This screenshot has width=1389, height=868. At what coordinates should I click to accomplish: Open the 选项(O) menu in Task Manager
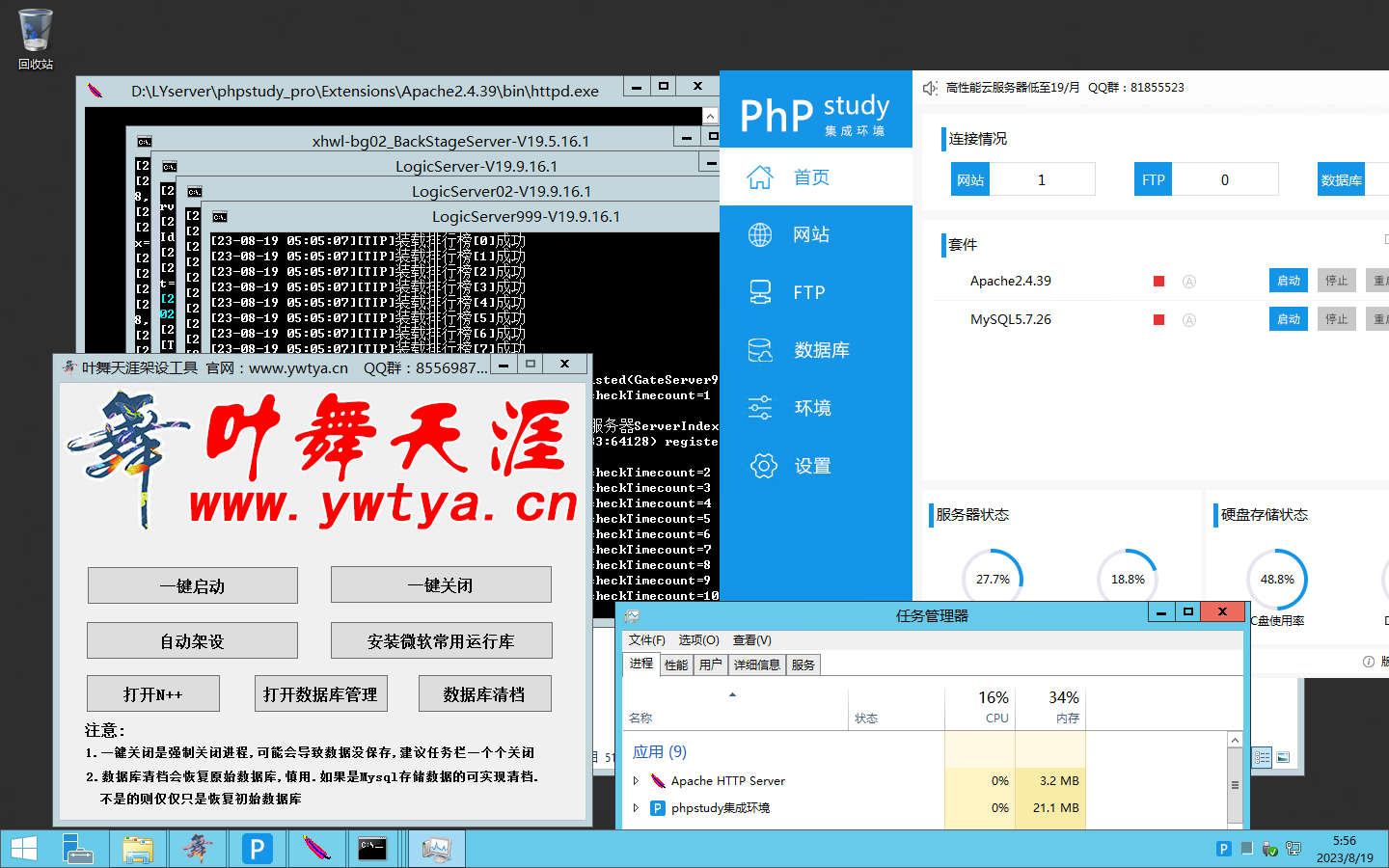(698, 640)
